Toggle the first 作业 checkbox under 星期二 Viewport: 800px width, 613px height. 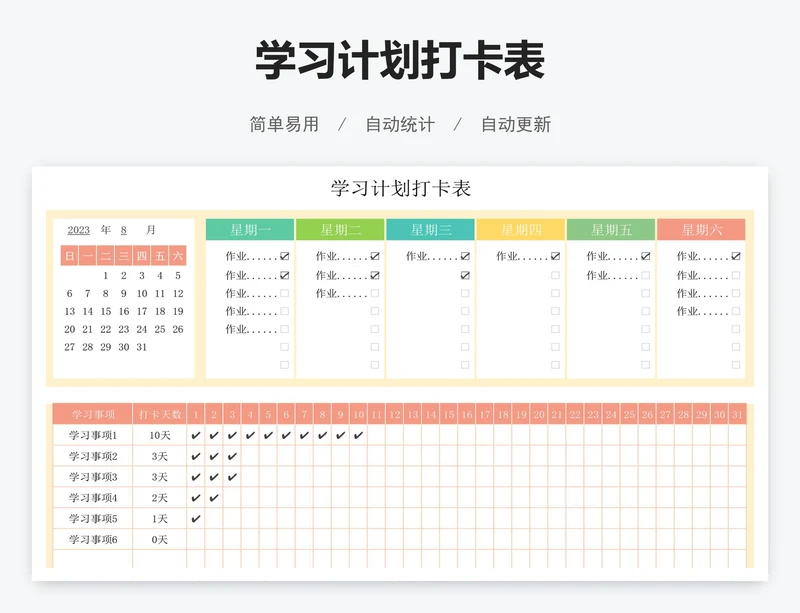click(375, 256)
